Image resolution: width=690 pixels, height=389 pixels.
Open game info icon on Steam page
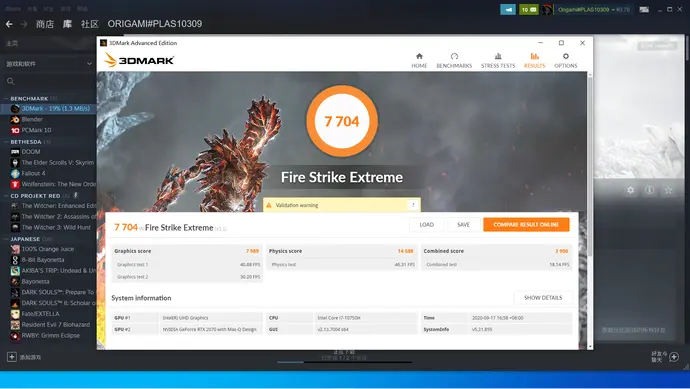[x=649, y=190]
